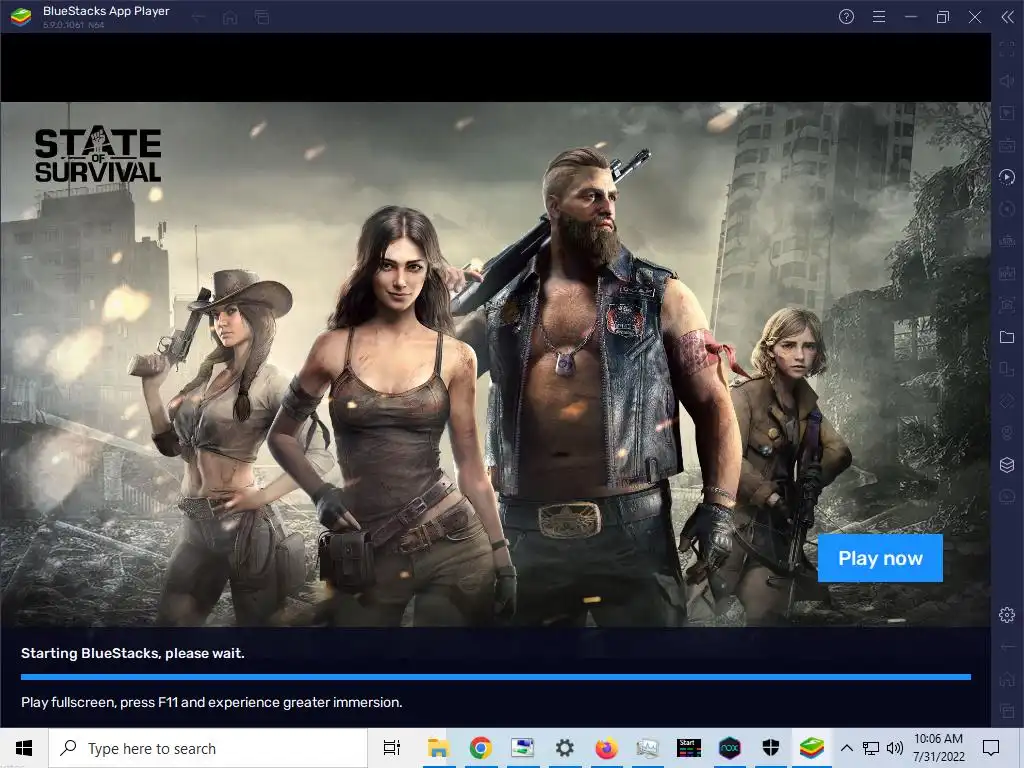Open the sidebar keyboard controls icon
This screenshot has height=768, width=1024.
[1006, 145]
